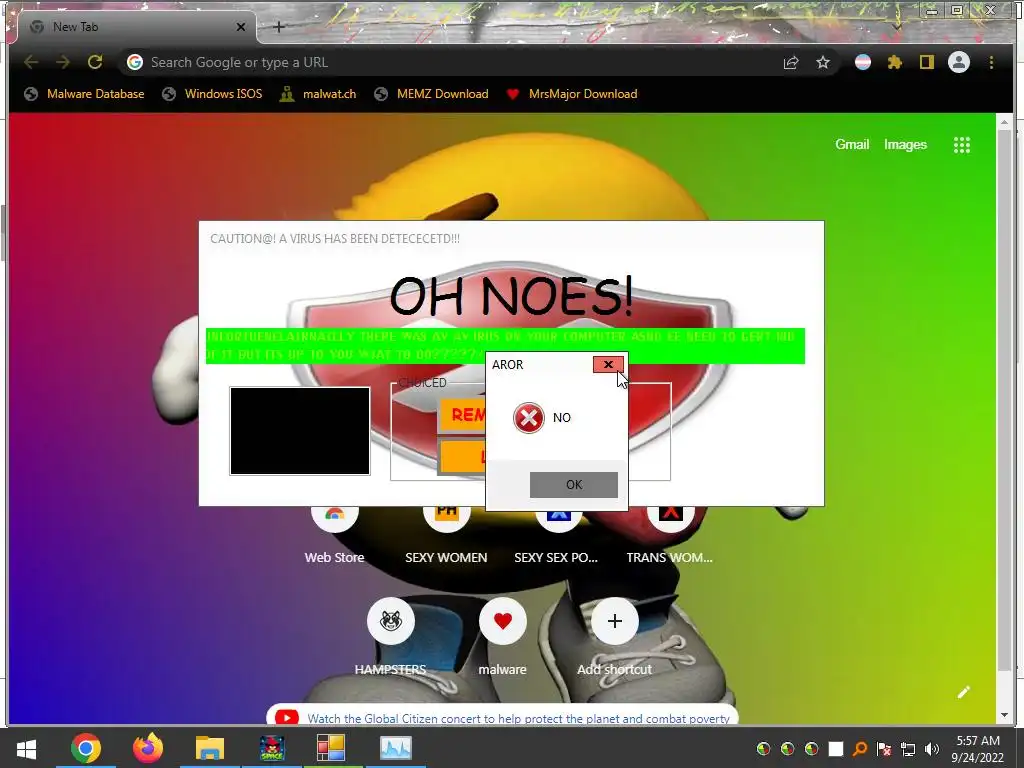Click the browser back arrow
The height and width of the screenshot is (768, 1024).
click(31, 62)
